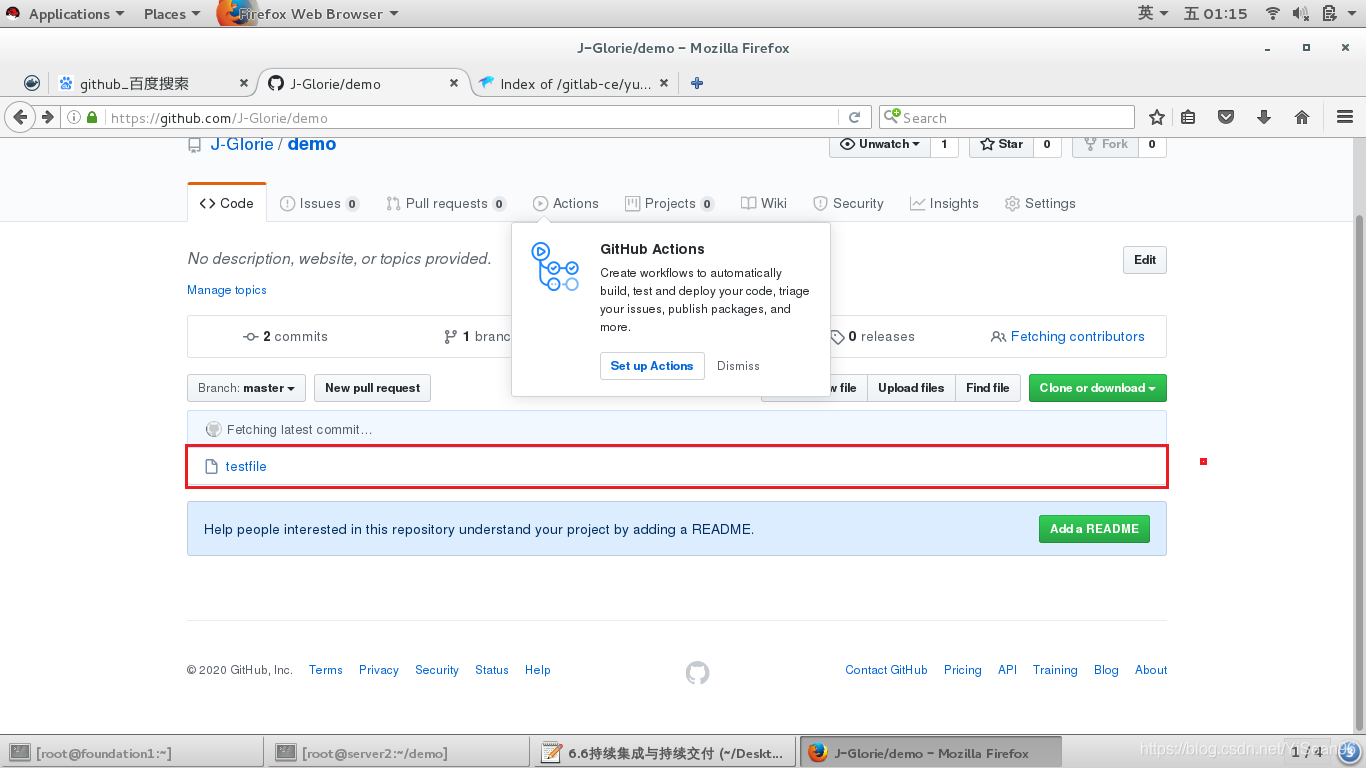Expand the Branch: master dropdown

click(x=246, y=388)
